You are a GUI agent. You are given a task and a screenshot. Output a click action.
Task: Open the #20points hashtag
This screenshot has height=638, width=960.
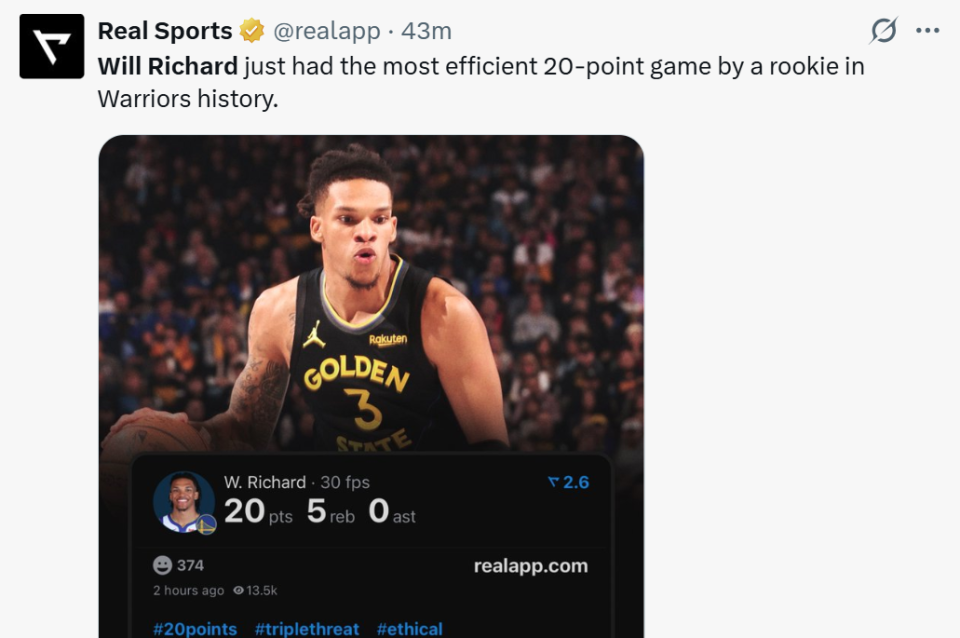point(195,628)
